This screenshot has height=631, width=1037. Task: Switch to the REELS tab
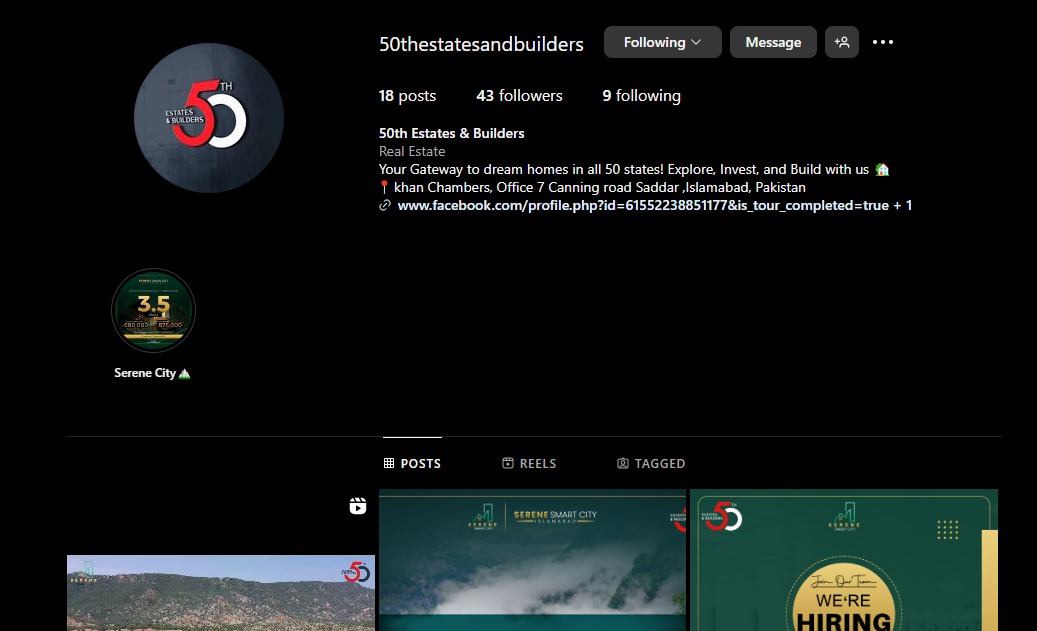529,464
